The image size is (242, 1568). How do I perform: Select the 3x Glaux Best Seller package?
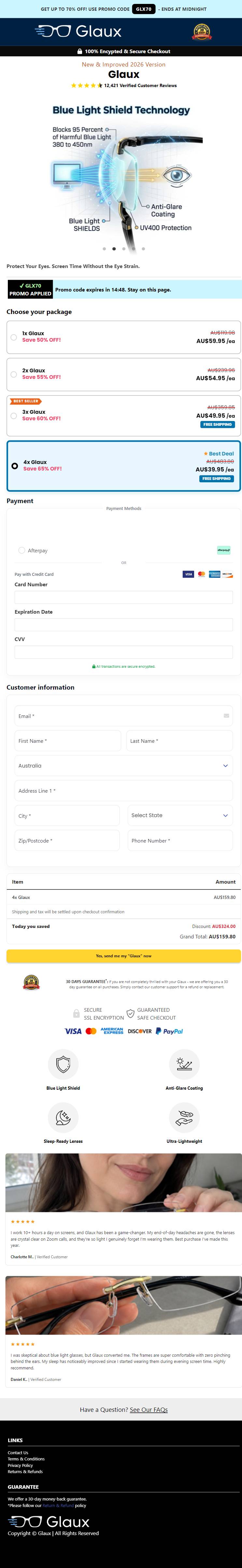pos(123,415)
